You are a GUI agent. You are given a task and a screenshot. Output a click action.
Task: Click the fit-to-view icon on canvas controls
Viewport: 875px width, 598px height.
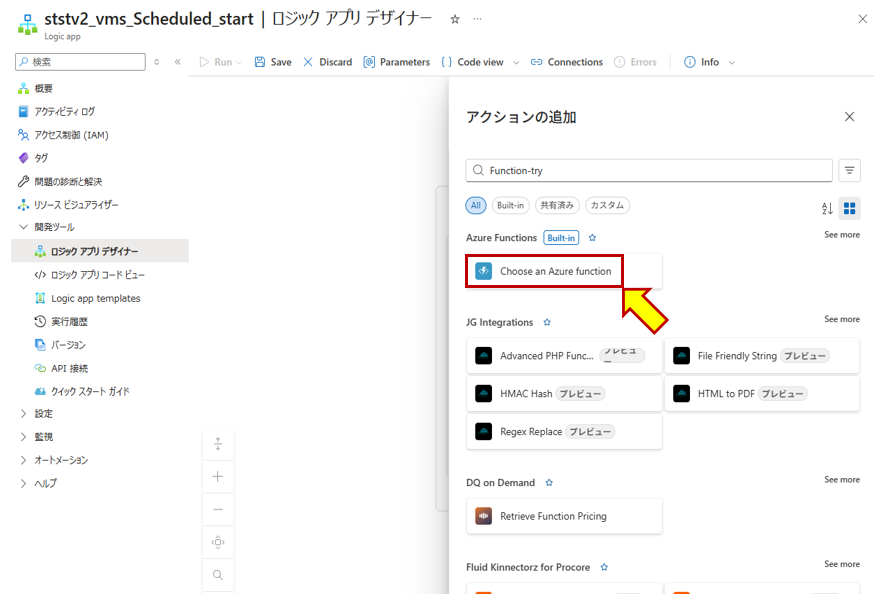point(218,542)
